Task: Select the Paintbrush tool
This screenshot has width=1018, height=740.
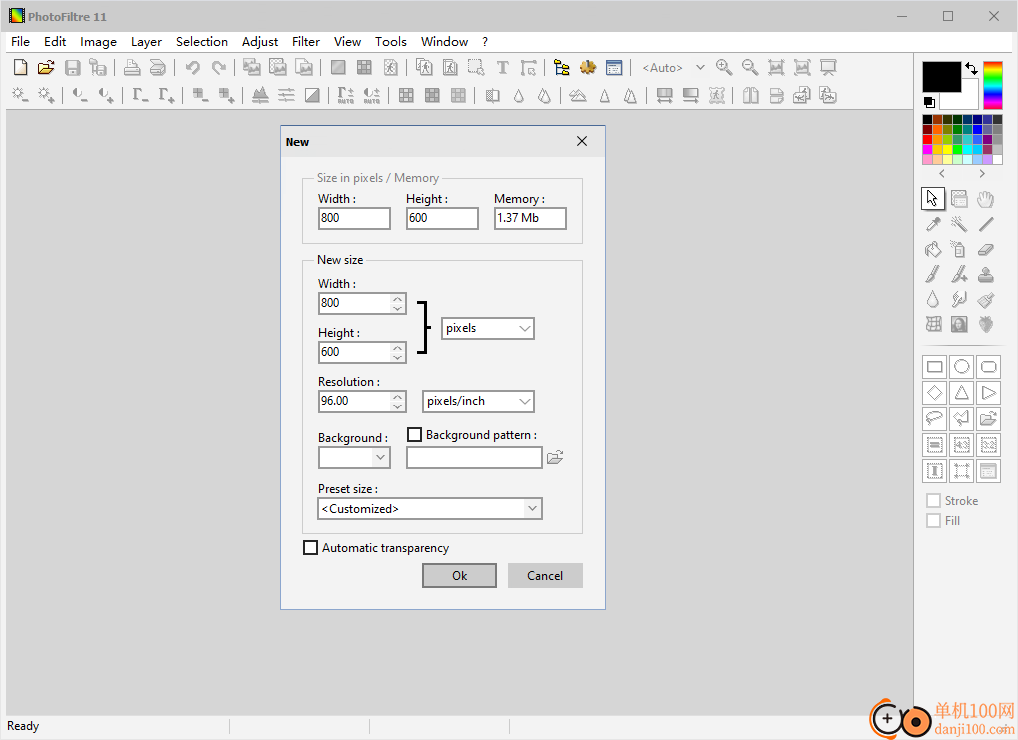Action: coord(933,275)
